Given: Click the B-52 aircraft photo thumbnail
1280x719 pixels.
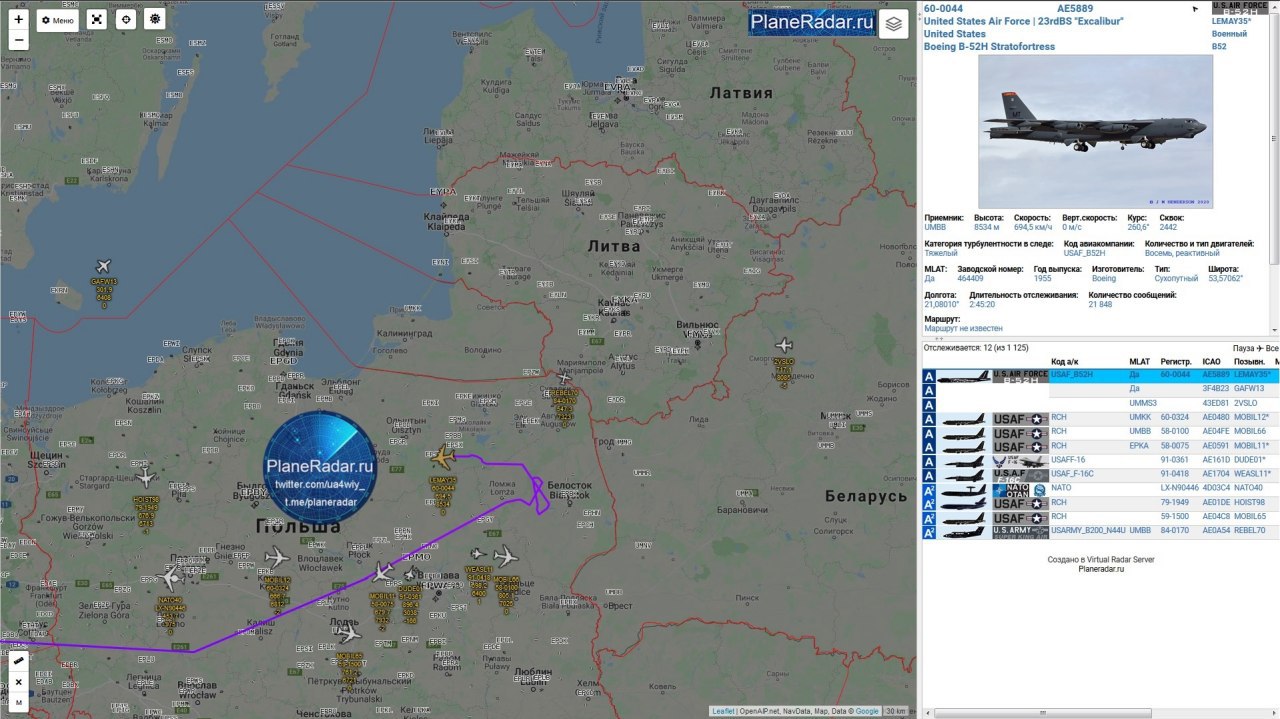Looking at the screenshot, I should click(x=1095, y=131).
